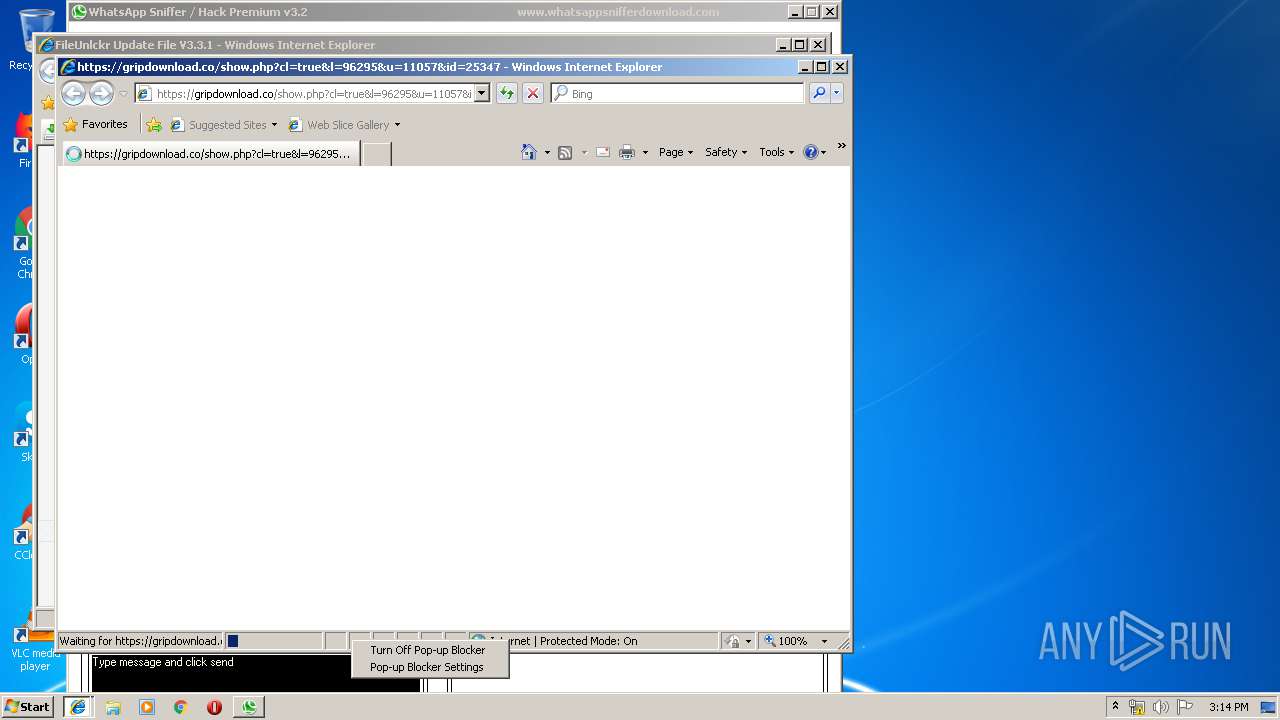Click the volume speaker tray icon
The height and width of the screenshot is (720, 1280).
coord(1161,707)
